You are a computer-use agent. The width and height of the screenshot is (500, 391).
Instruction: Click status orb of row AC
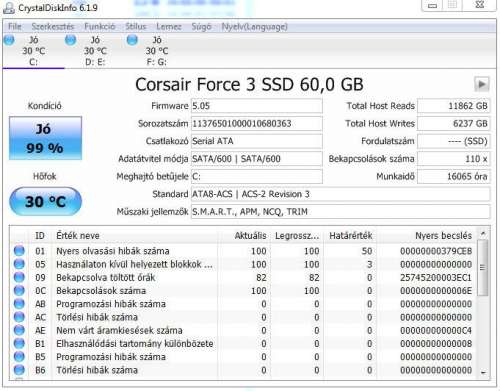pyautogui.click(x=19, y=317)
